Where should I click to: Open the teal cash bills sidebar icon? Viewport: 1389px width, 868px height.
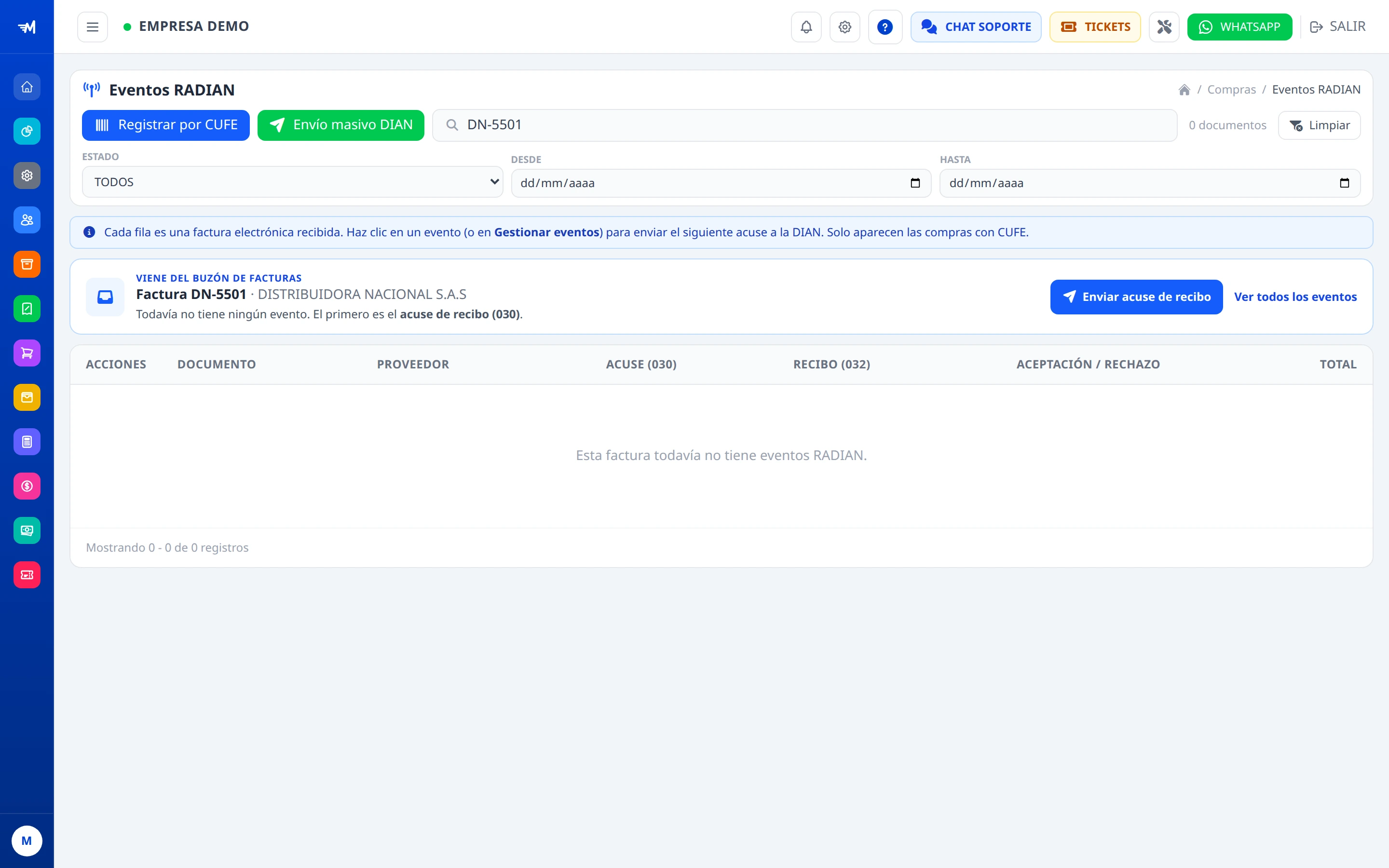tap(27, 530)
